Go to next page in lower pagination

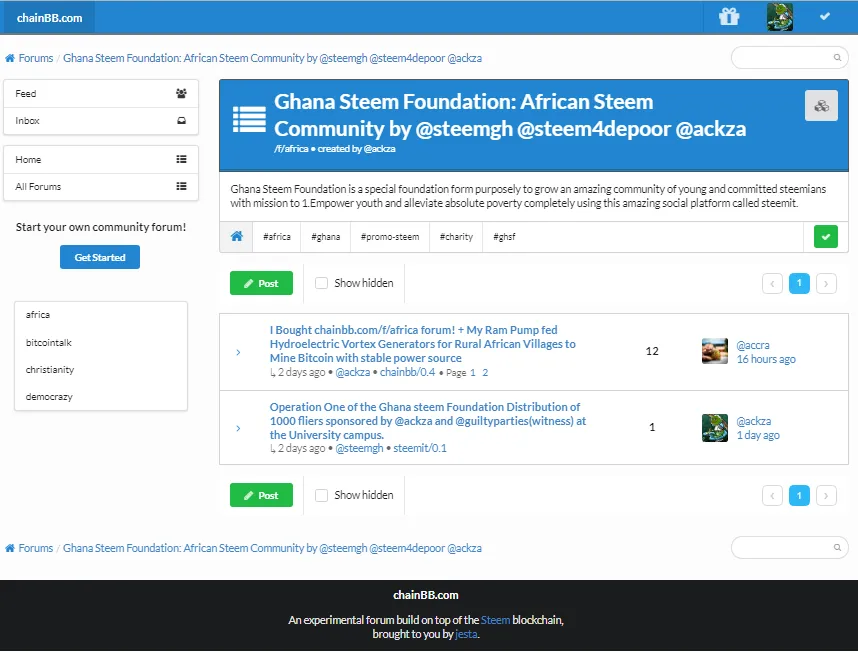826,495
